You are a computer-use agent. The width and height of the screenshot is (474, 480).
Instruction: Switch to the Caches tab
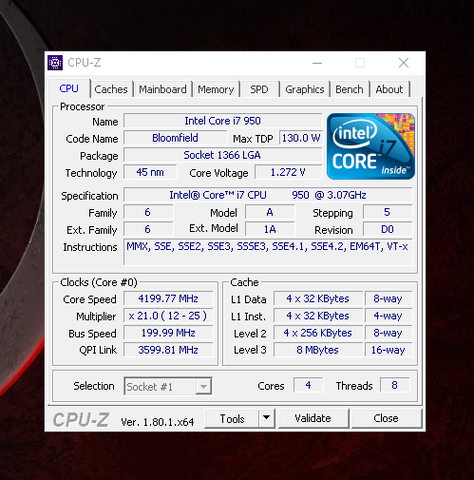[111, 89]
